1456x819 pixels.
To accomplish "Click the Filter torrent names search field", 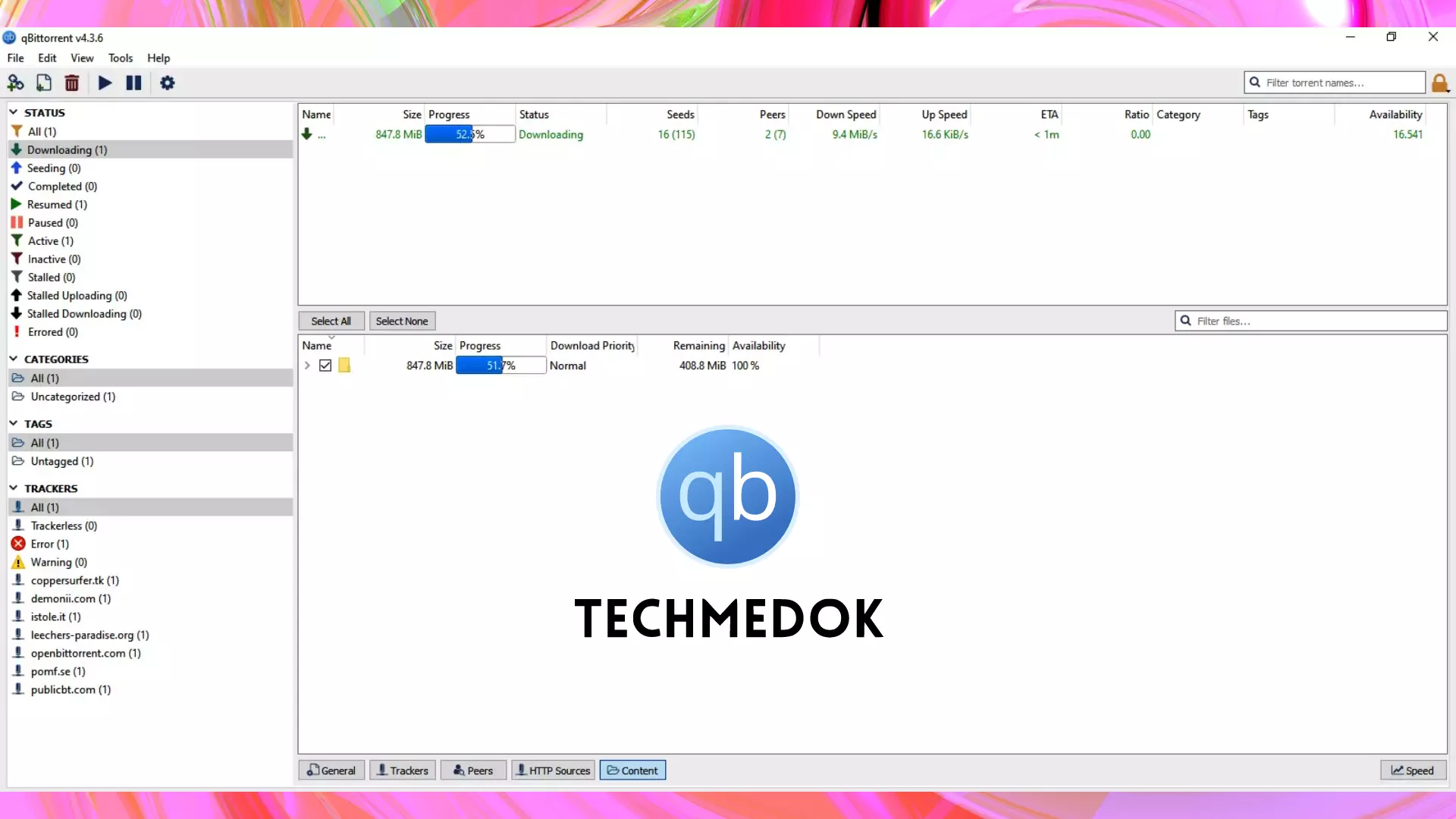I will point(1335,83).
